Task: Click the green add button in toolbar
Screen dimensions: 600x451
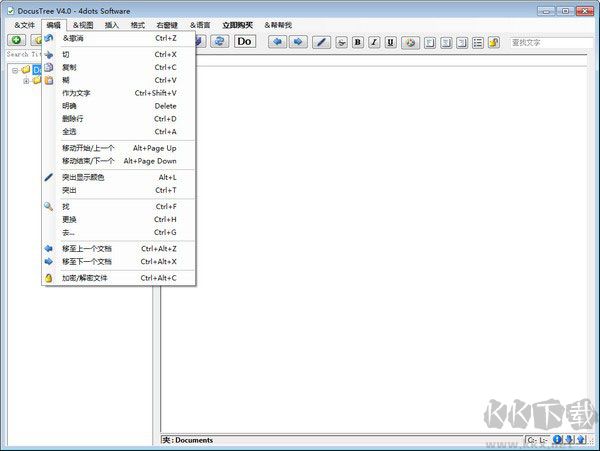Action: point(16,41)
